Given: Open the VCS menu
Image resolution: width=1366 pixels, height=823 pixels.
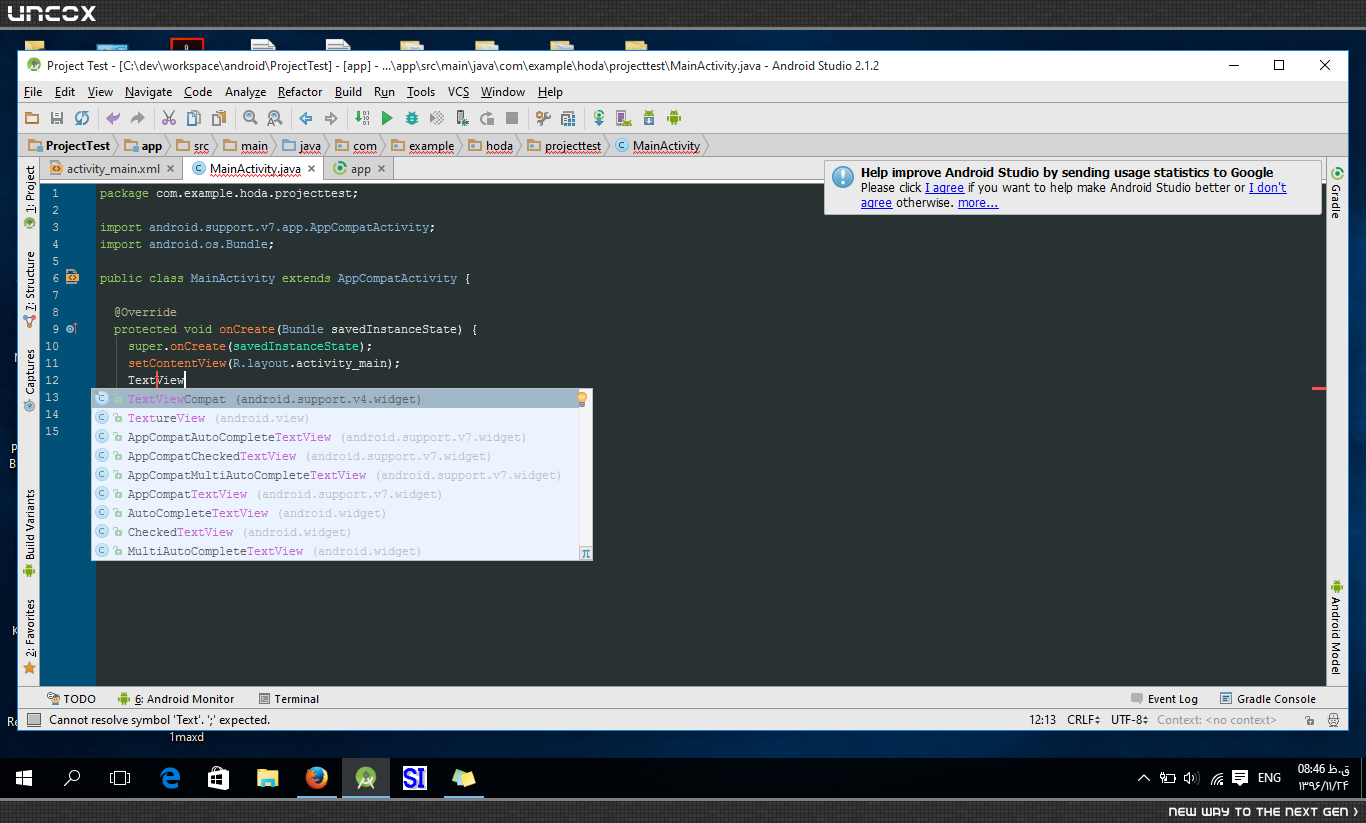Looking at the screenshot, I should point(458,92).
